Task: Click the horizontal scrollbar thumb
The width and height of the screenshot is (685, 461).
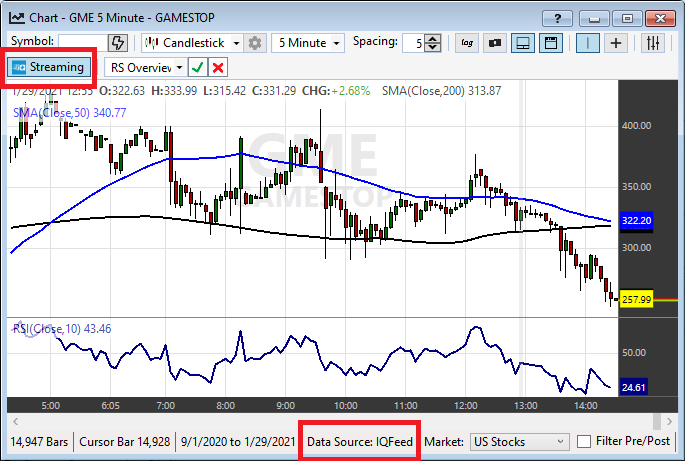Action: pos(657,421)
